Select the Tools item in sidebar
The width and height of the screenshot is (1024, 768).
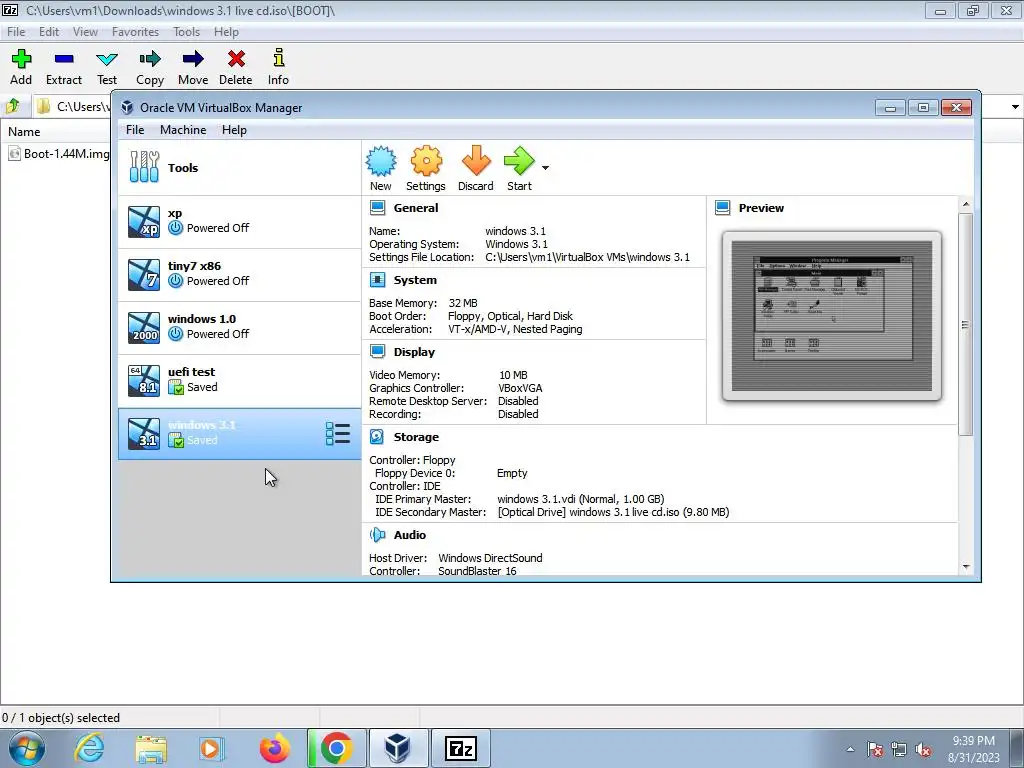click(x=239, y=168)
